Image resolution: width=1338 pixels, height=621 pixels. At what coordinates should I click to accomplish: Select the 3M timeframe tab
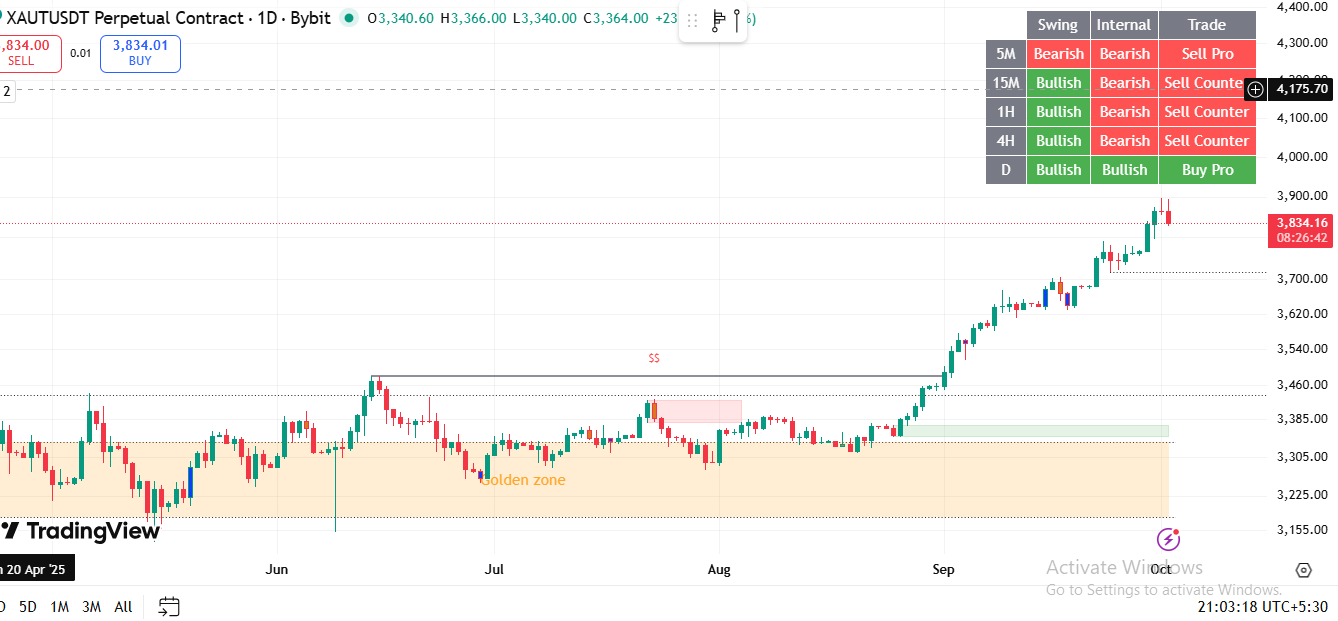pyautogui.click(x=91, y=607)
